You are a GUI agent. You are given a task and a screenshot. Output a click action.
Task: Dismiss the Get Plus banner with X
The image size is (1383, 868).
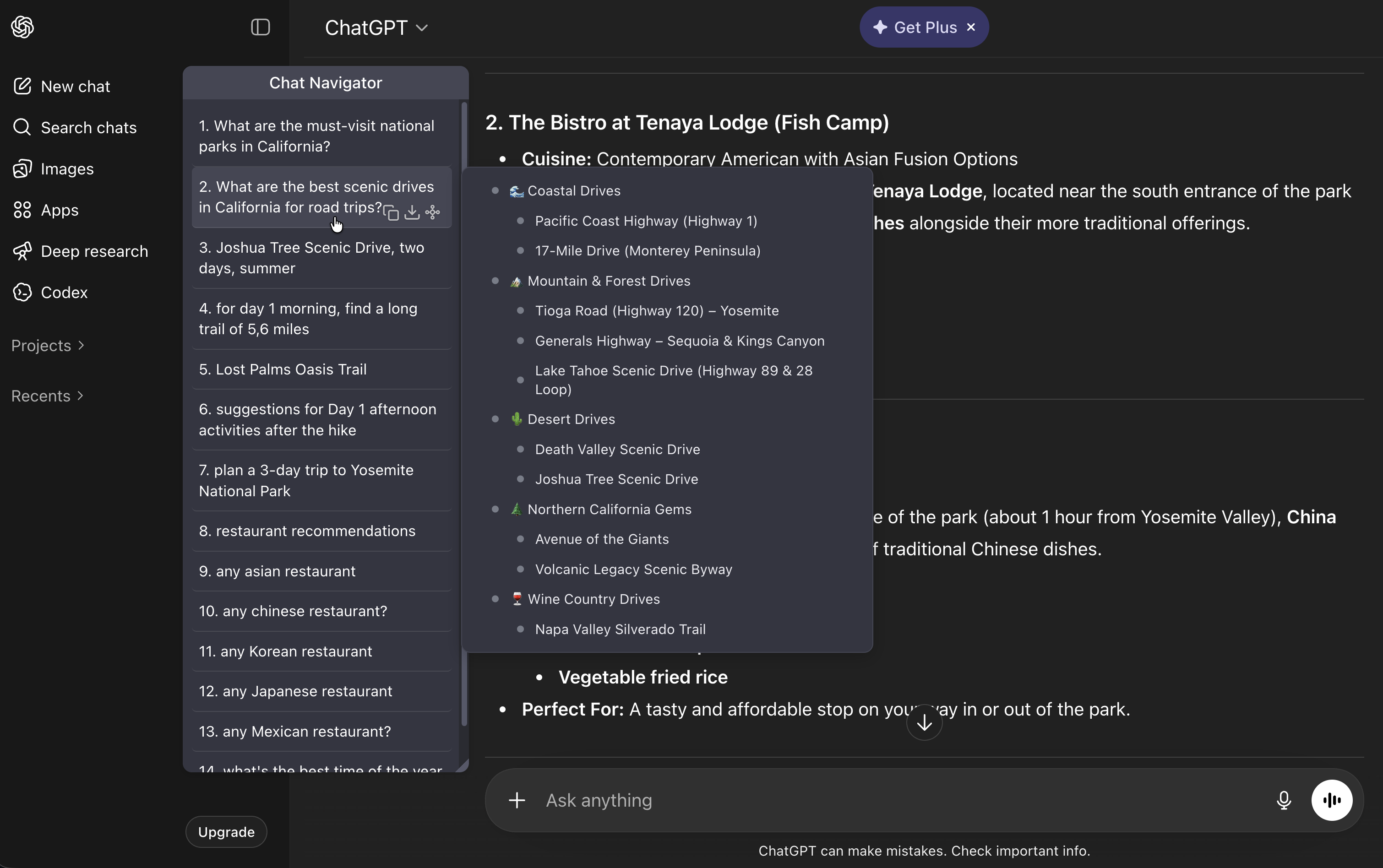971,27
